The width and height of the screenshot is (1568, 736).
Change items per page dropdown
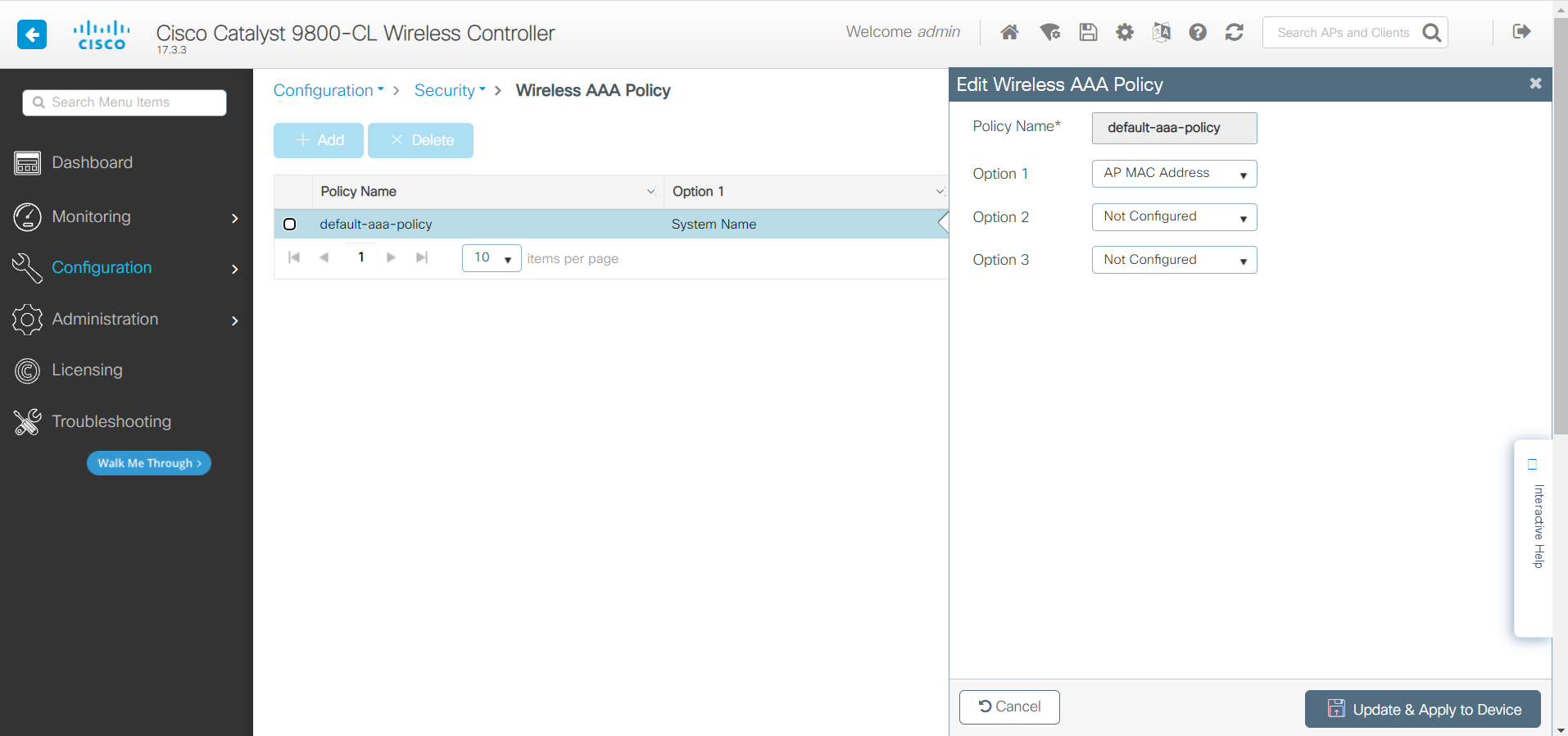coord(492,258)
